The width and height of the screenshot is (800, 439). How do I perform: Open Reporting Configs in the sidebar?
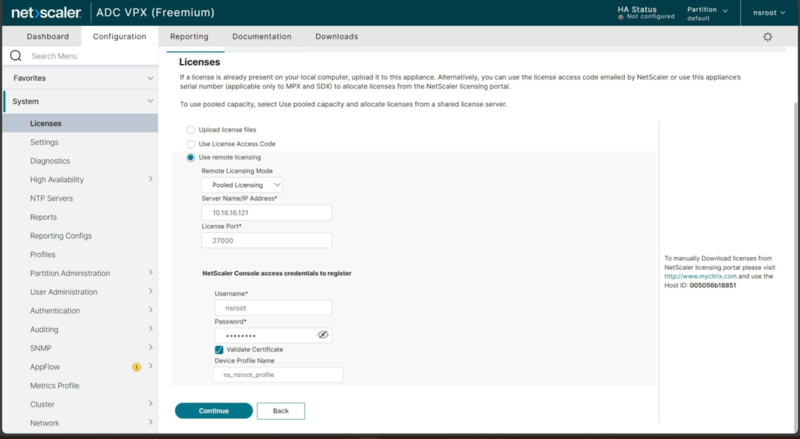(x=61, y=236)
